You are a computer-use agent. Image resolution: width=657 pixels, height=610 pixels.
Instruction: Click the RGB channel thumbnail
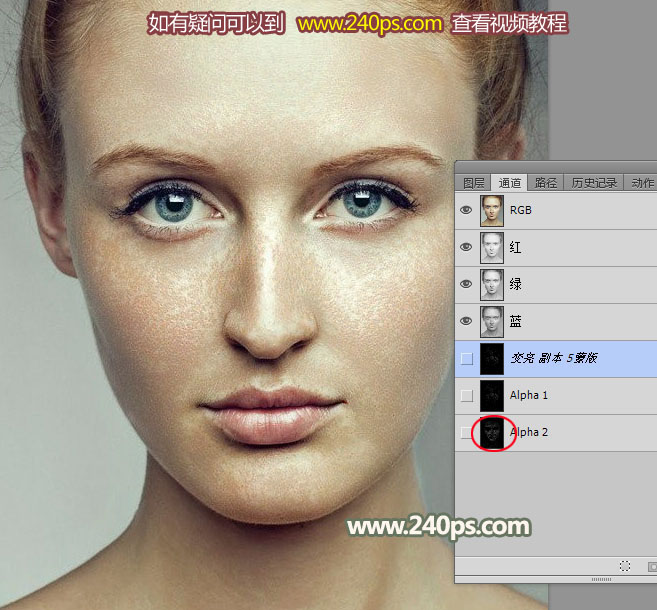(492, 210)
